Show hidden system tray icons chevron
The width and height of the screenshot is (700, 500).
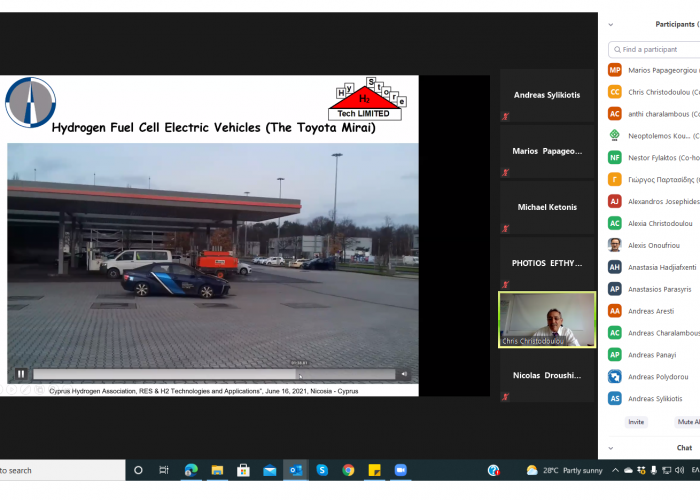(615, 470)
